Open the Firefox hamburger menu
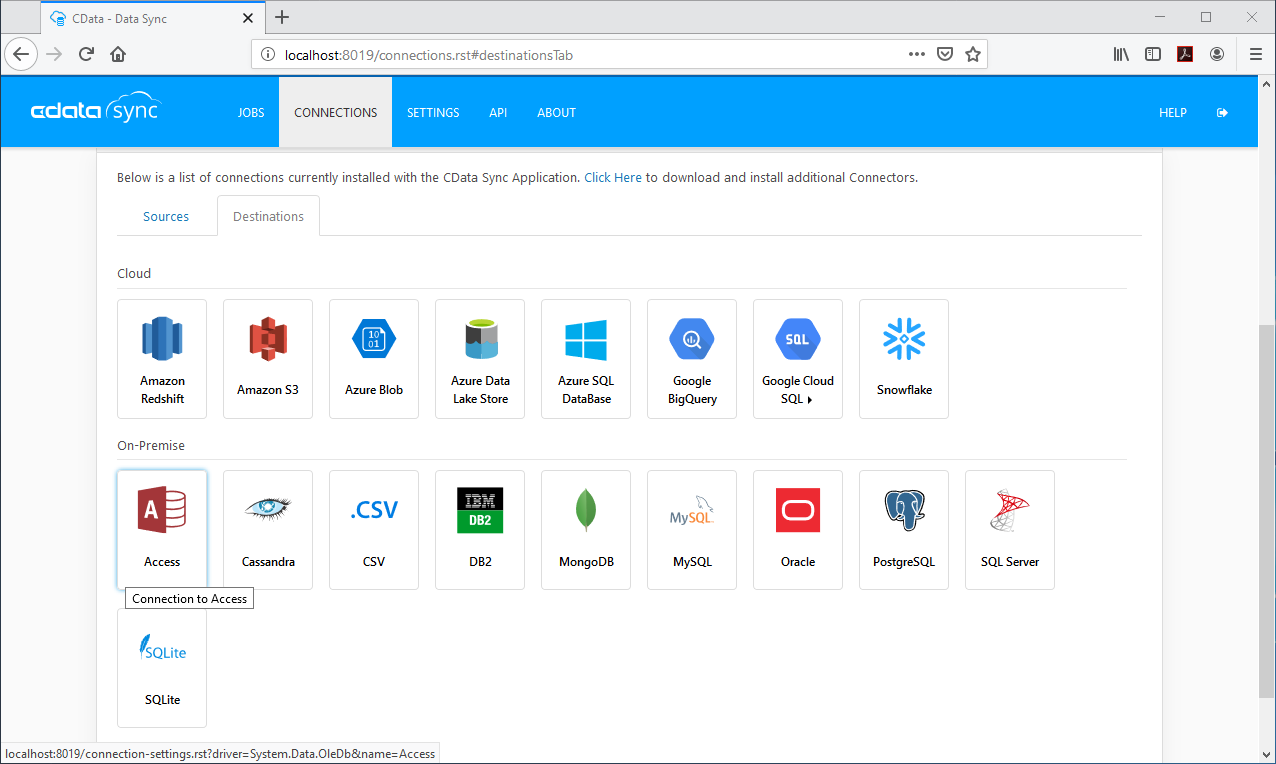Screen dimensions: 1276x764 coord(1255,54)
